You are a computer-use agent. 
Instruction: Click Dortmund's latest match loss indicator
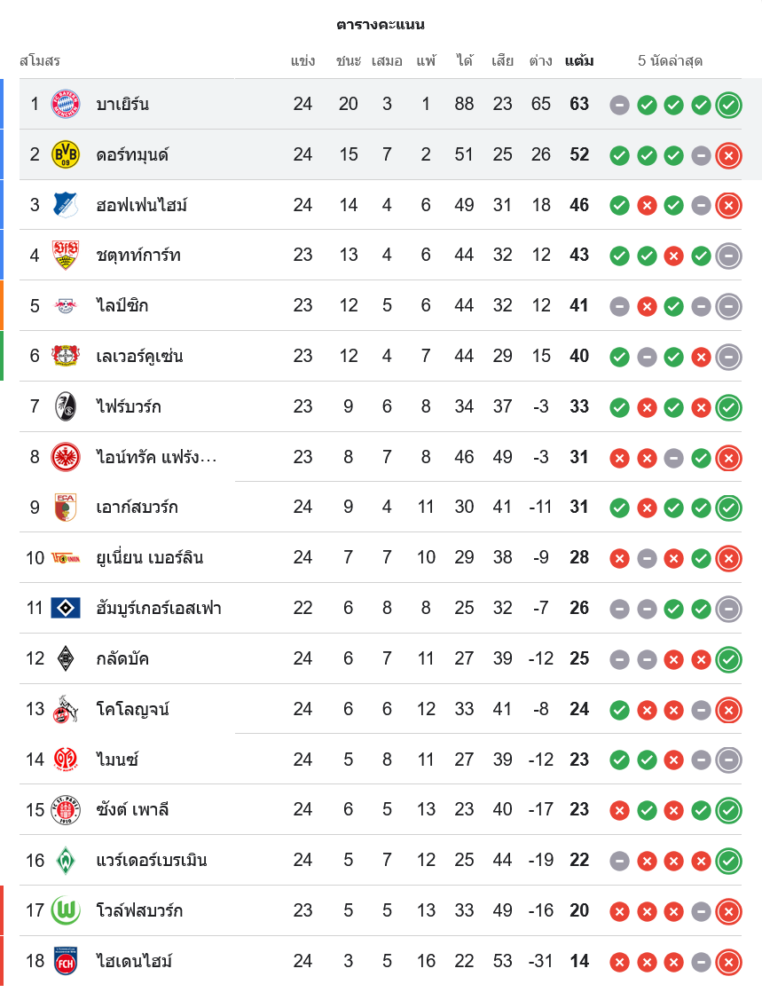pos(729,155)
